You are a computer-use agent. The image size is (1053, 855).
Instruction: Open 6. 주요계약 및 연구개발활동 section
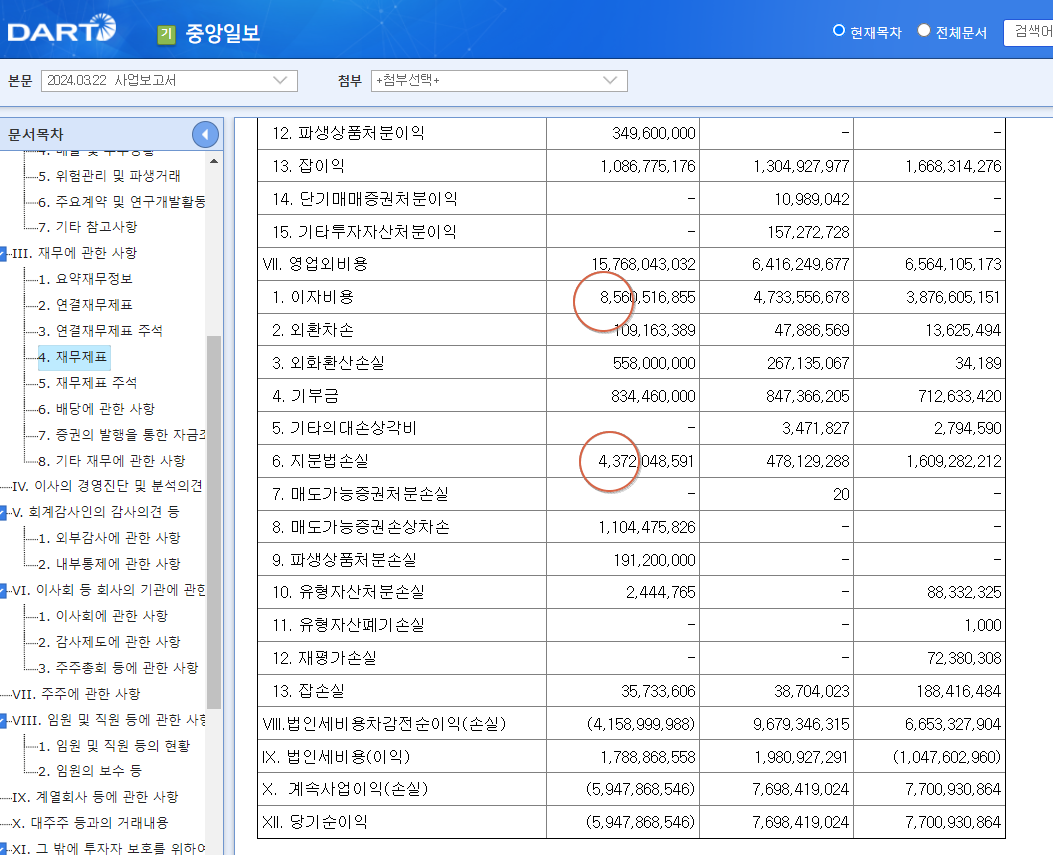(122, 201)
